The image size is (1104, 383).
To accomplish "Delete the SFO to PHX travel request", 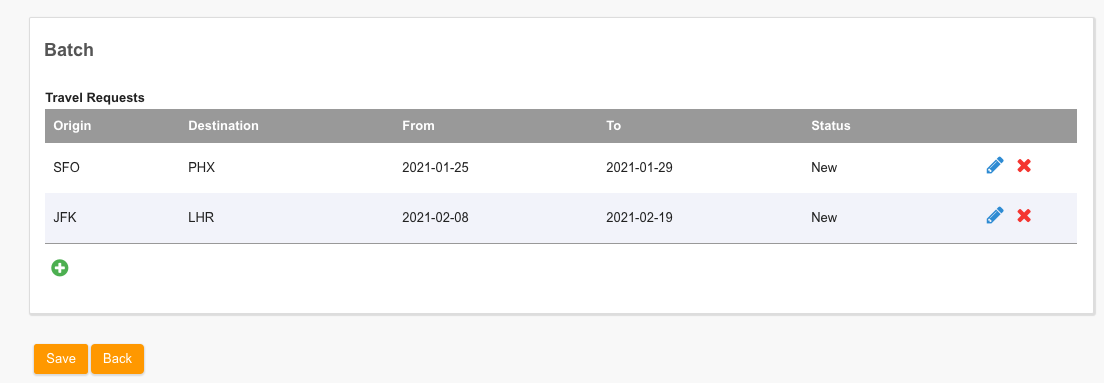I will (1024, 166).
